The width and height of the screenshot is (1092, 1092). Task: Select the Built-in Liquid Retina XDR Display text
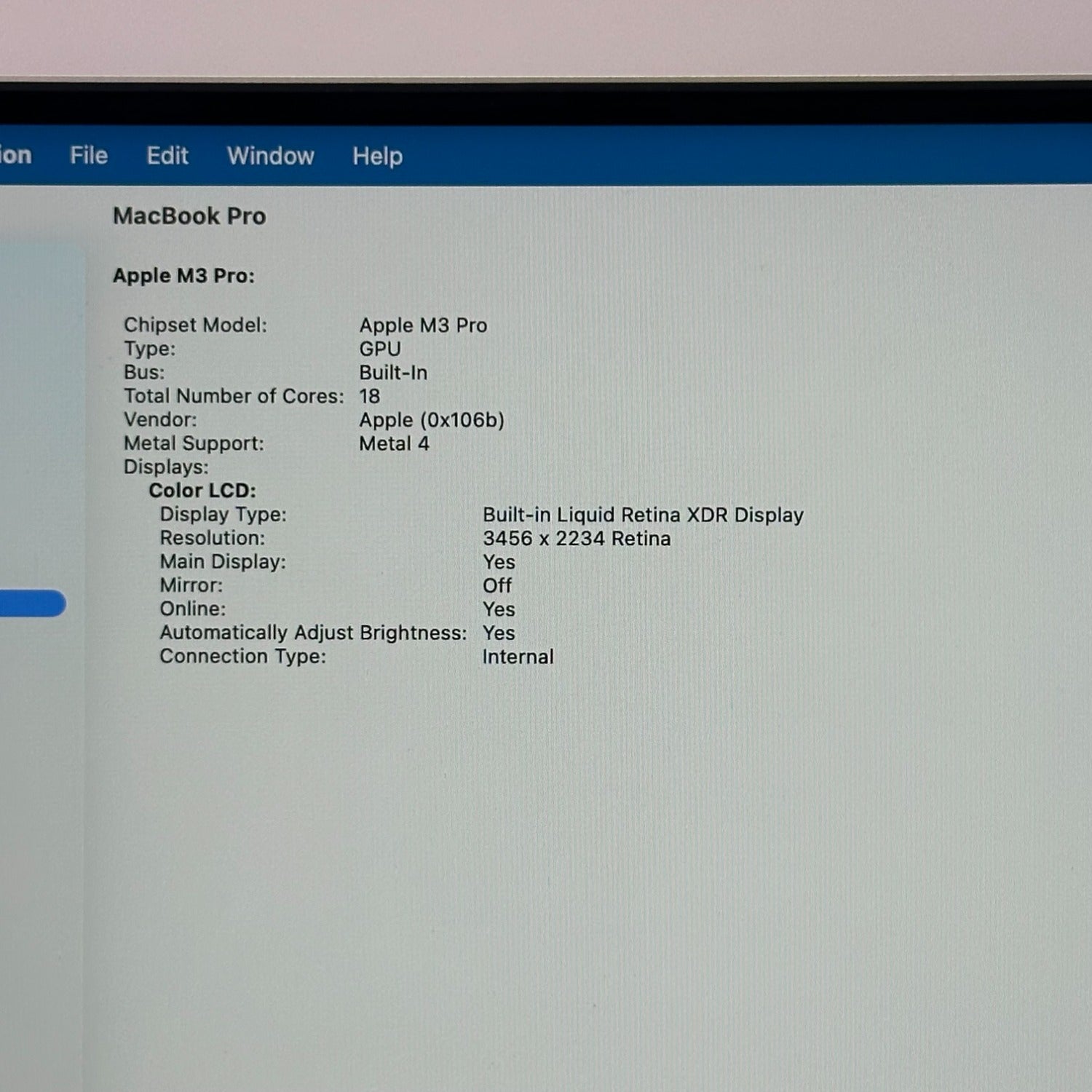tap(643, 515)
